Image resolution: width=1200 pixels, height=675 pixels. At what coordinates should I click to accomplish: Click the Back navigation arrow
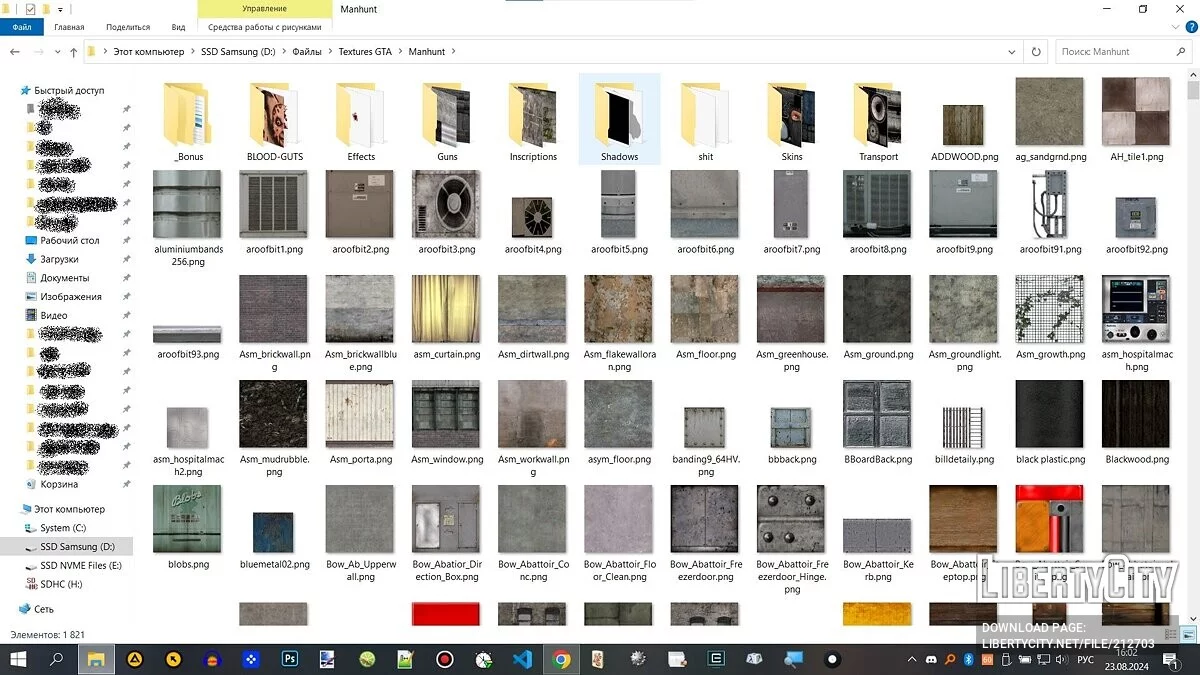[15, 51]
